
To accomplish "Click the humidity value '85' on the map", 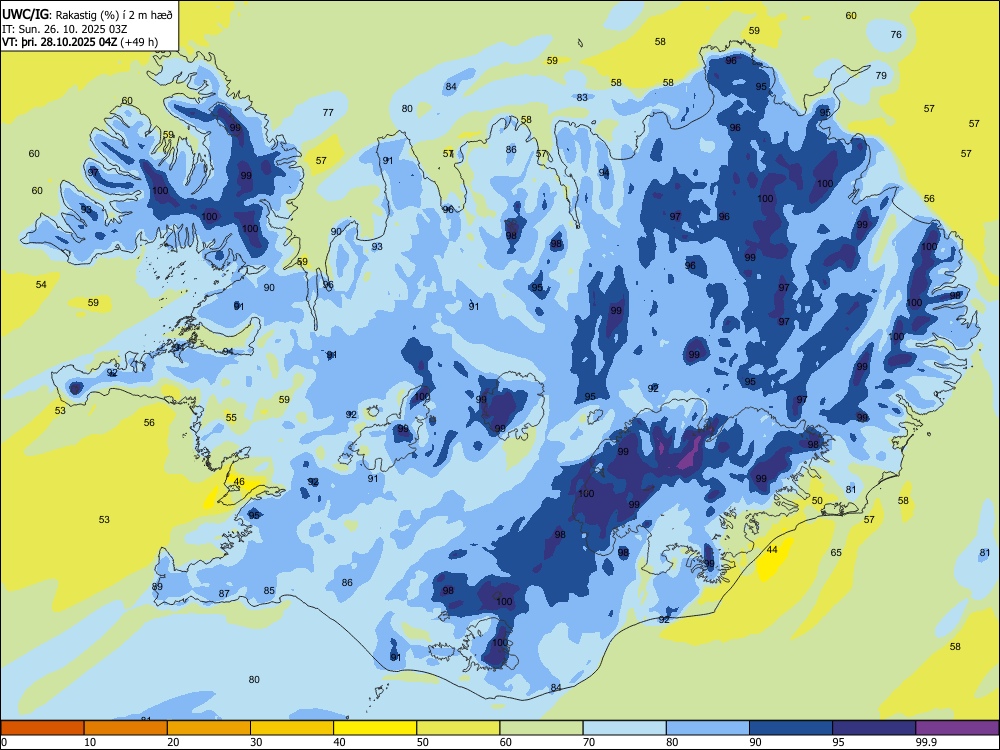I will (x=269, y=591).
